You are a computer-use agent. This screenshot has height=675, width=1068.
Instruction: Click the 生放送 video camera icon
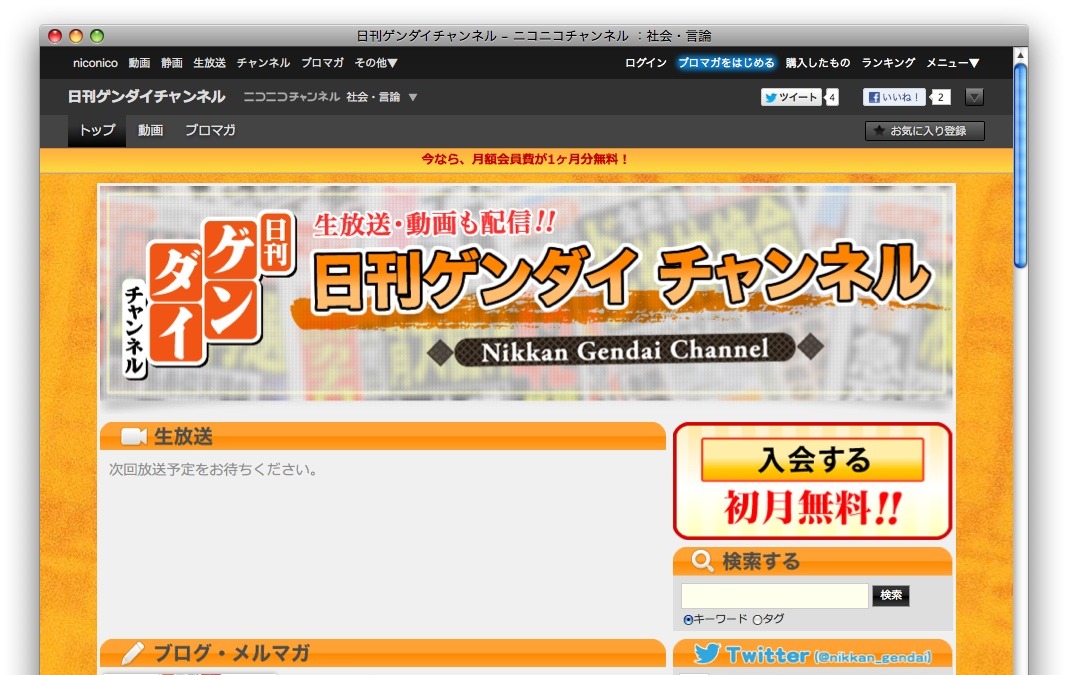point(134,437)
